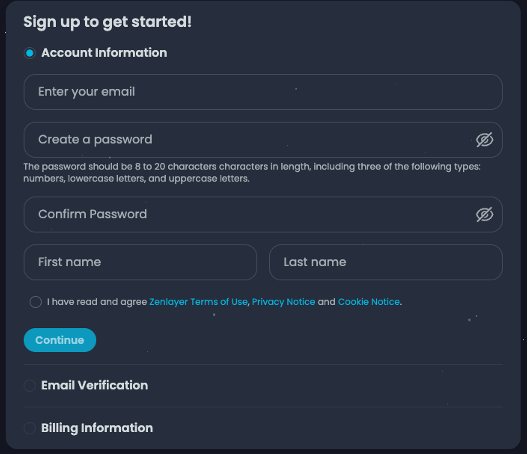528x454 pixels.
Task: Click the password requirements hint text
Action: tap(252, 172)
